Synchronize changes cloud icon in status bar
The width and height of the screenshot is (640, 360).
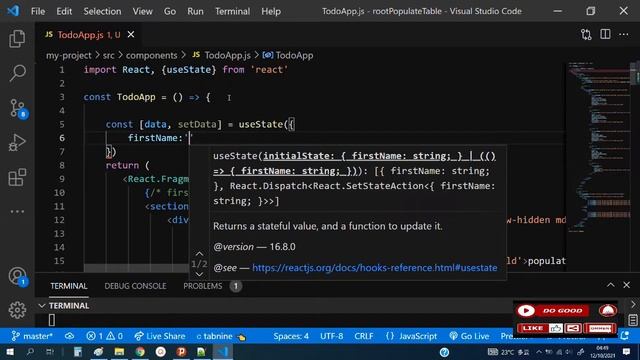69,336
